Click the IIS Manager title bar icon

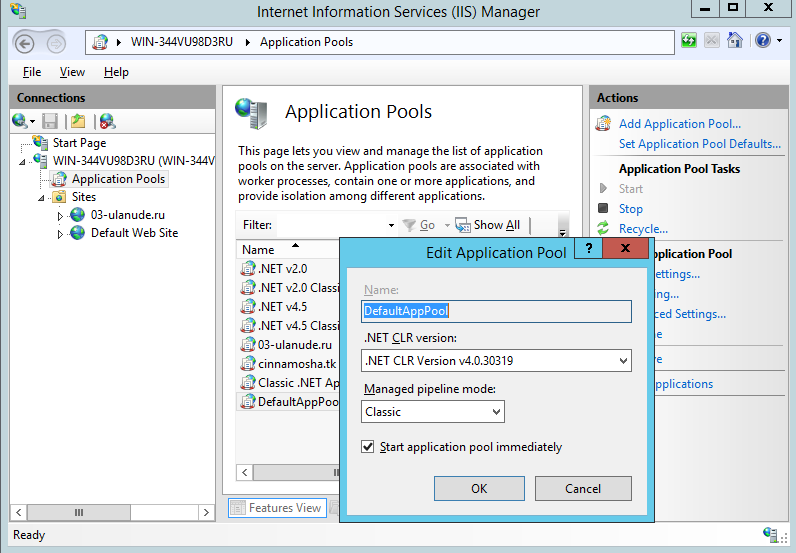(x=18, y=11)
